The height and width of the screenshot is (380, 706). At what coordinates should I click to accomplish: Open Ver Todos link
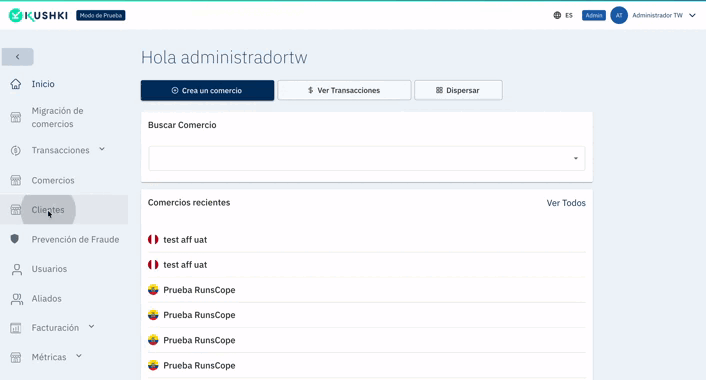point(566,203)
